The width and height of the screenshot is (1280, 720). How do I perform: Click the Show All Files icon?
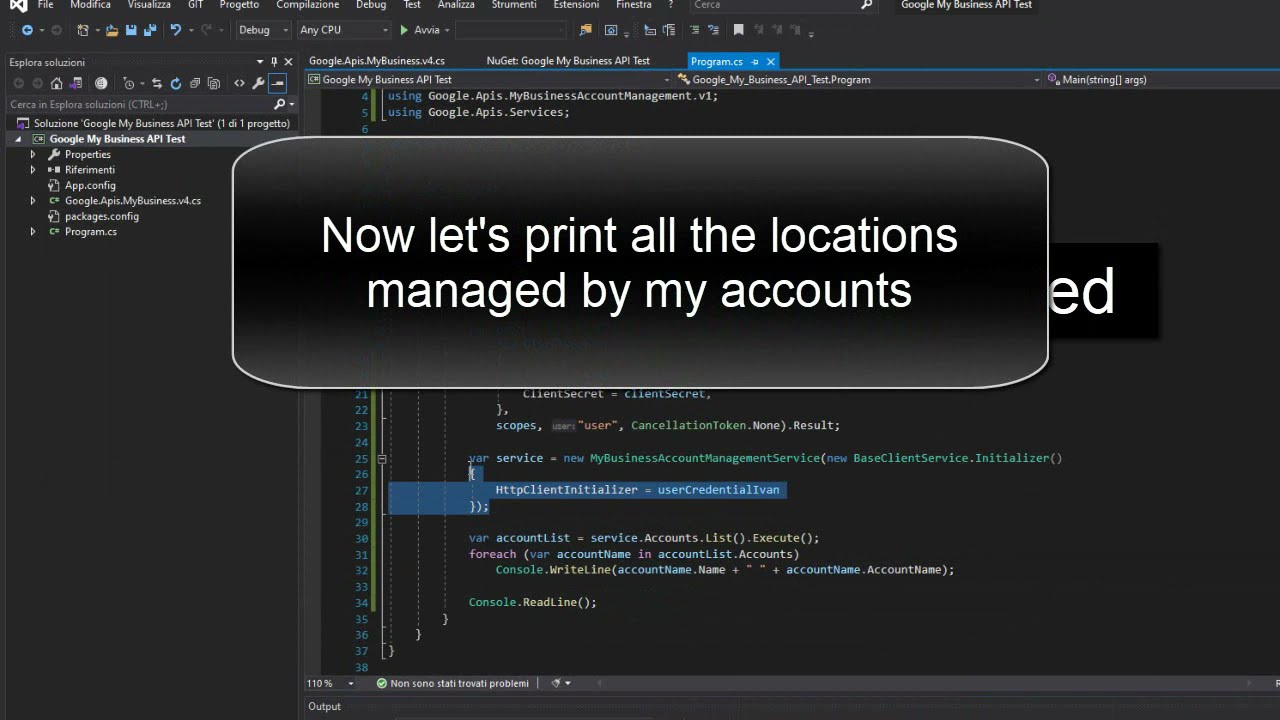tap(213, 83)
